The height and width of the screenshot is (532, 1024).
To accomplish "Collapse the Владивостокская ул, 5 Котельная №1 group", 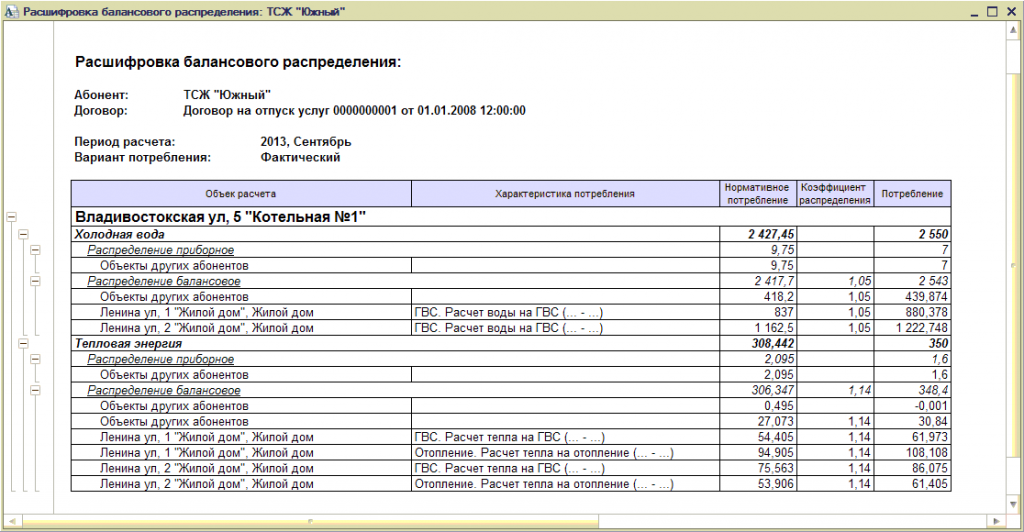I will (x=11, y=217).
